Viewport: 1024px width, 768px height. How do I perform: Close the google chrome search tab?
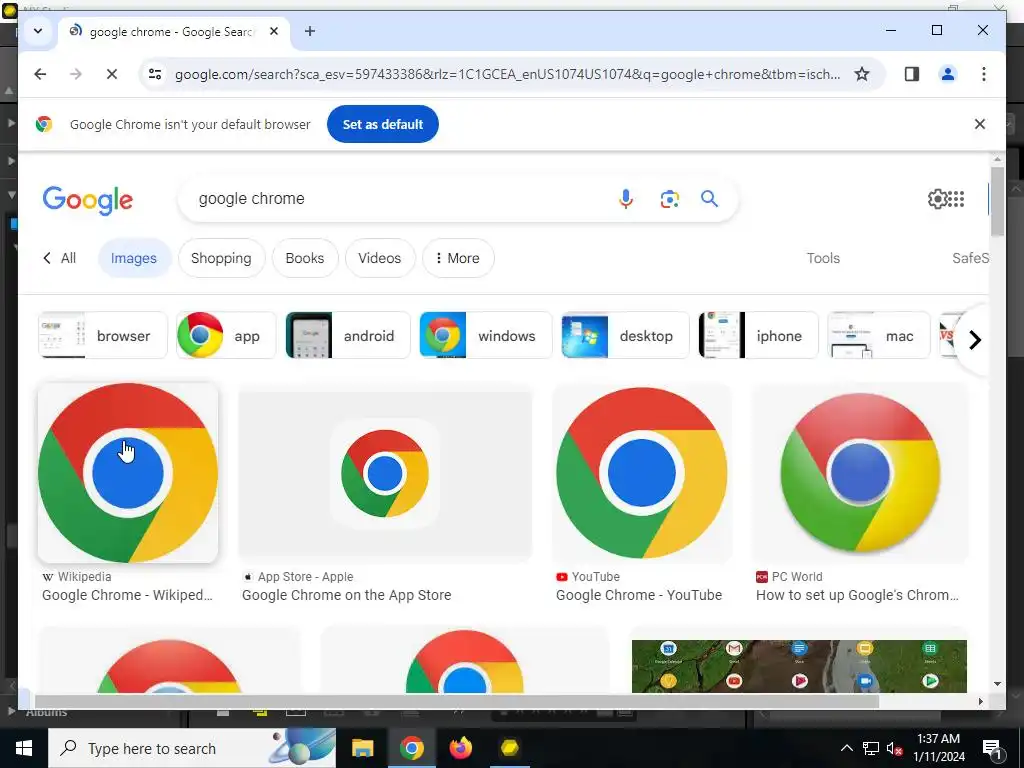click(x=274, y=31)
